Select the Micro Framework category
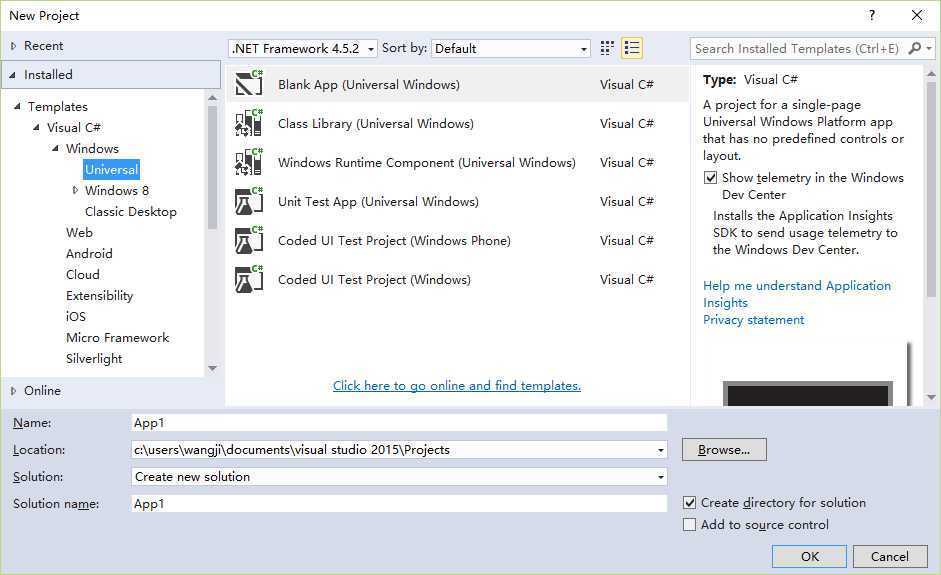941x575 pixels. 118,337
